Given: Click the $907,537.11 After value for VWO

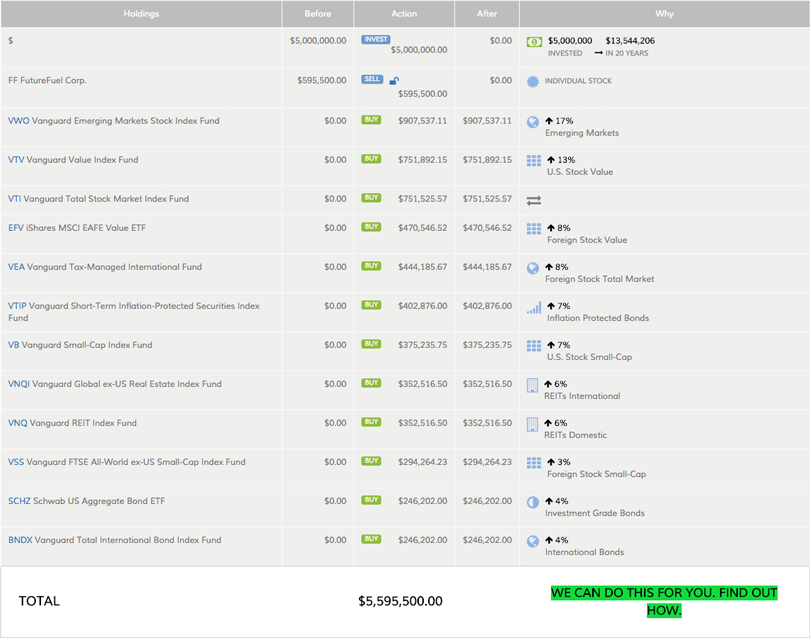Looking at the screenshot, I should [x=487, y=121].
